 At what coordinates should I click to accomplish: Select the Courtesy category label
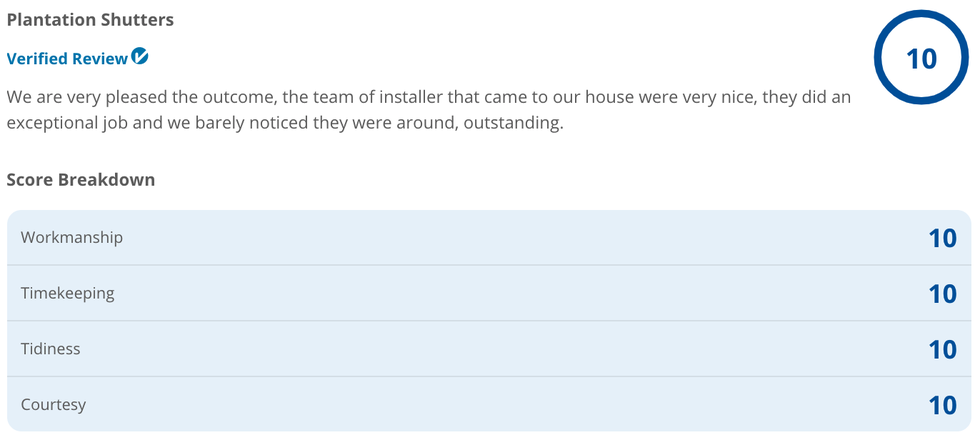coord(54,405)
